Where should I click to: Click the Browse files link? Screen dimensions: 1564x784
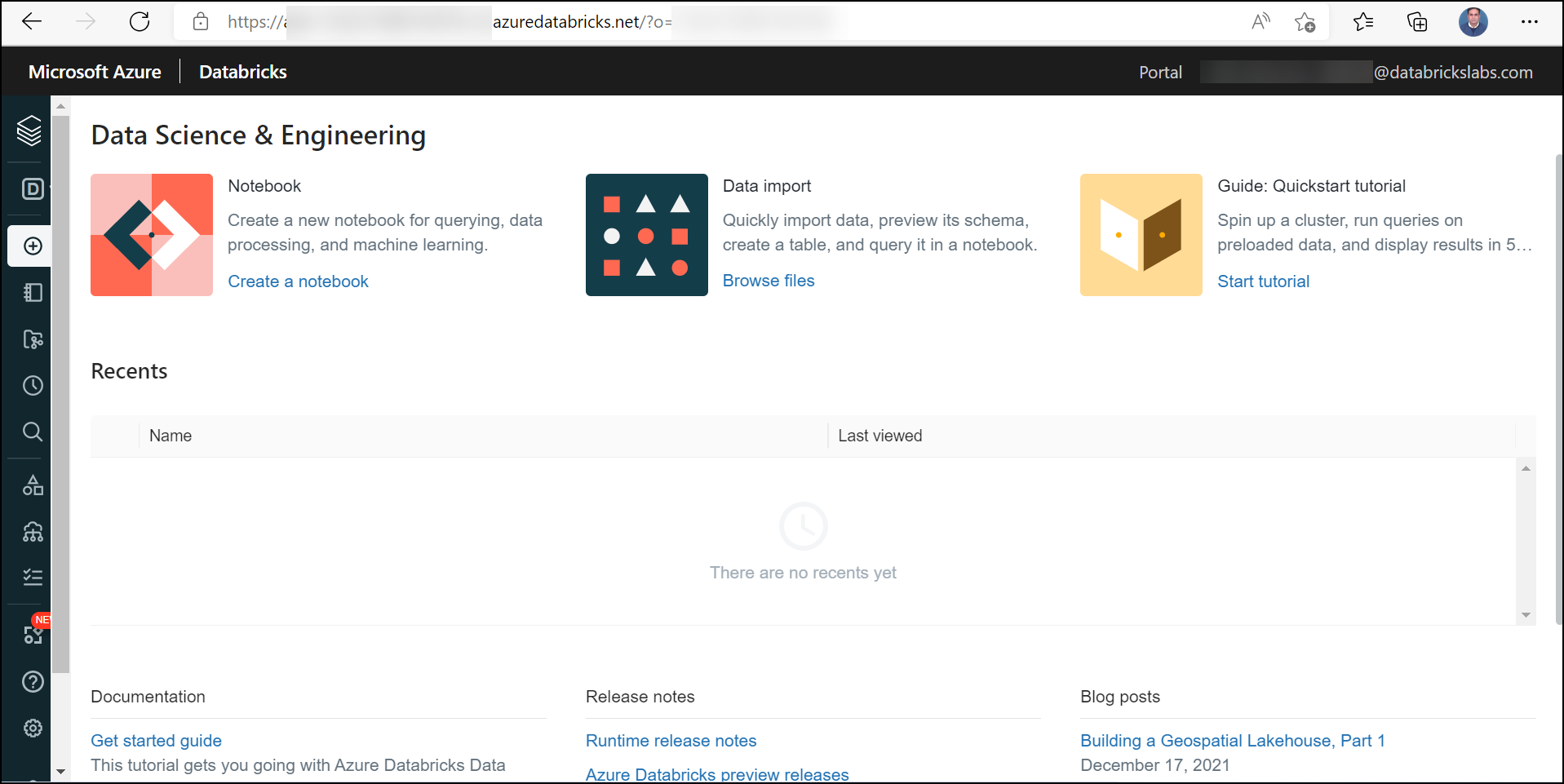[769, 281]
